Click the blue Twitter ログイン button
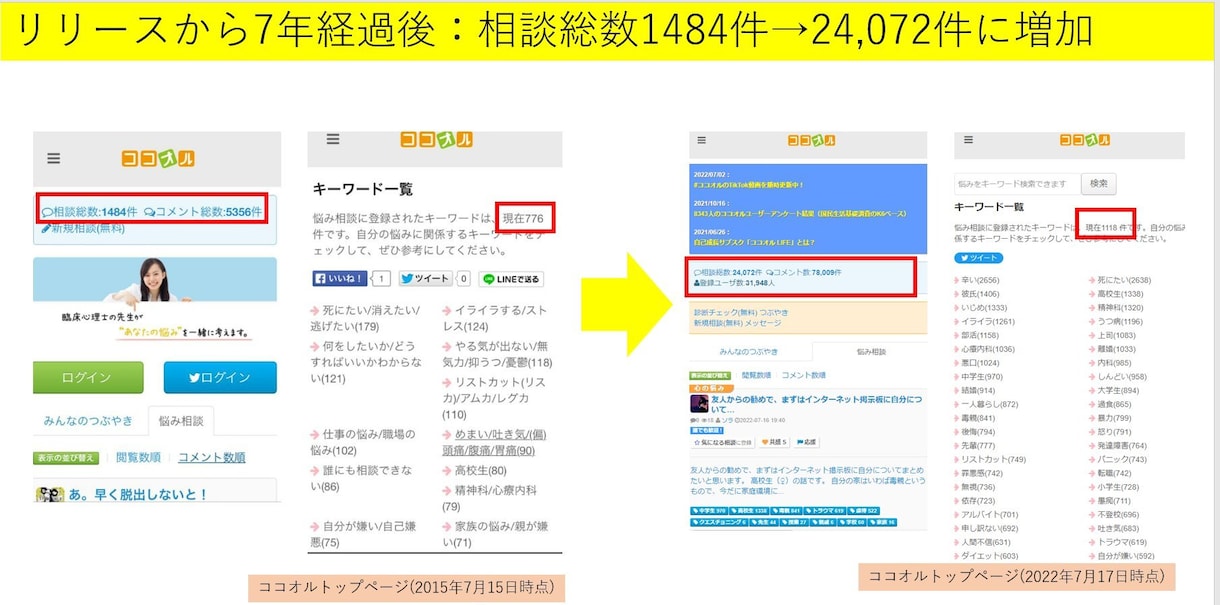This screenshot has height=605, width=1220. tap(220, 377)
